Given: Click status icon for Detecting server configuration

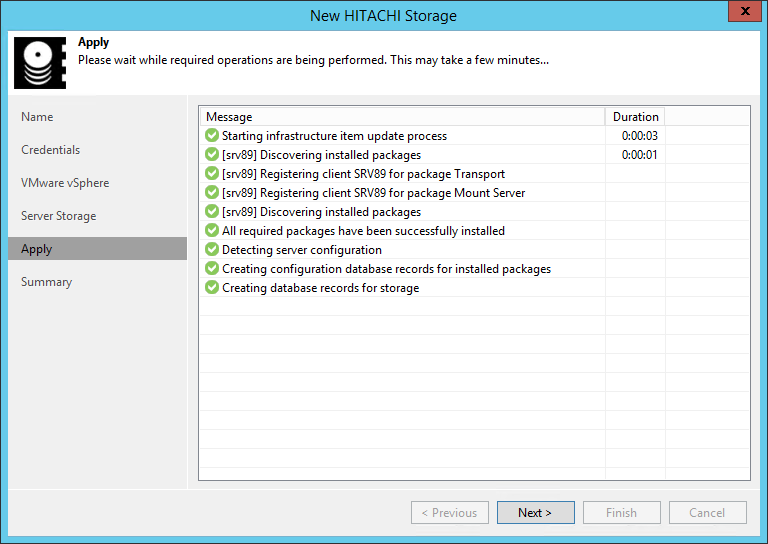Looking at the screenshot, I should click(212, 250).
